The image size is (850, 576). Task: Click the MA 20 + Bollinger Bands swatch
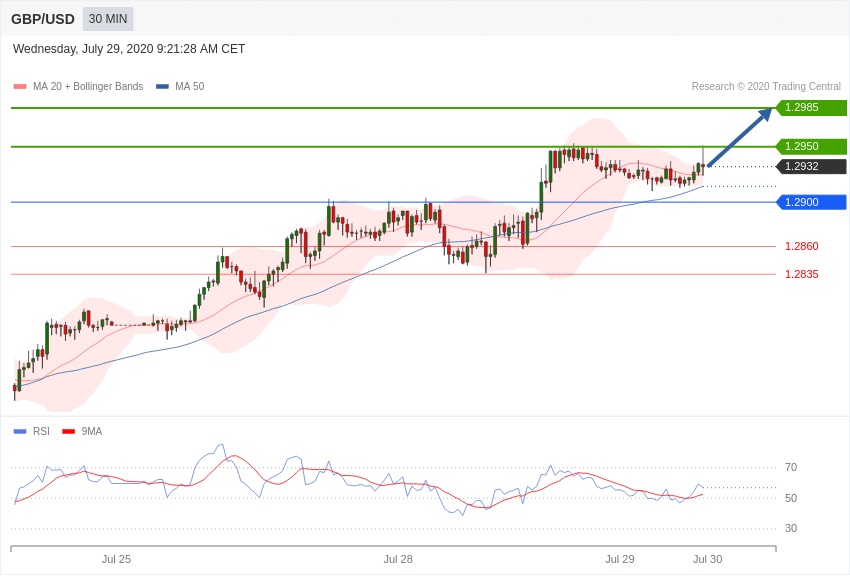point(20,87)
